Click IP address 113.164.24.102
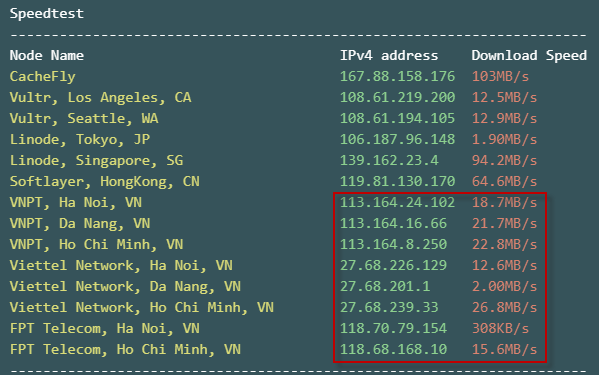This screenshot has width=599, height=375. pos(397,202)
